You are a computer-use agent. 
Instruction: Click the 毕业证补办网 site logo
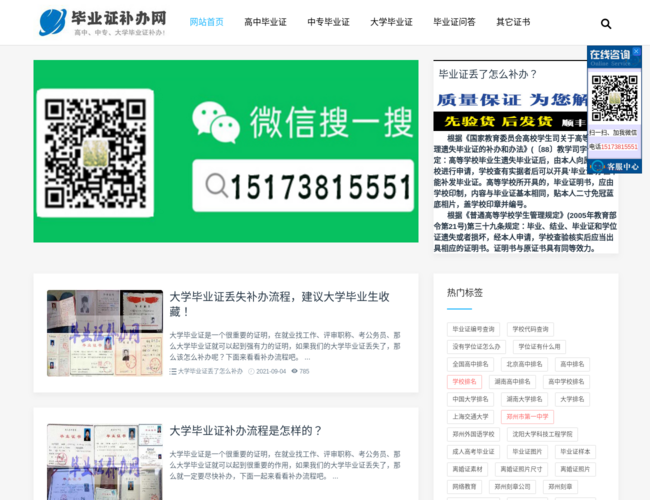(x=102, y=22)
